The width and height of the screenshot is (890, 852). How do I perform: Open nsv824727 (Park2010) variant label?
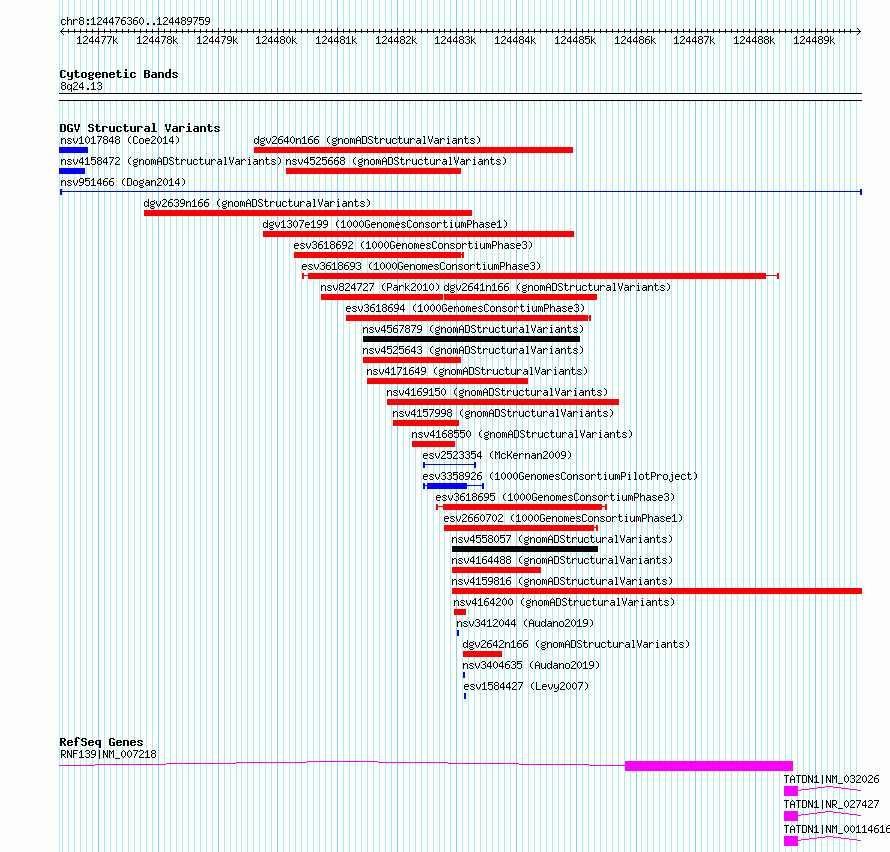[x=380, y=287]
